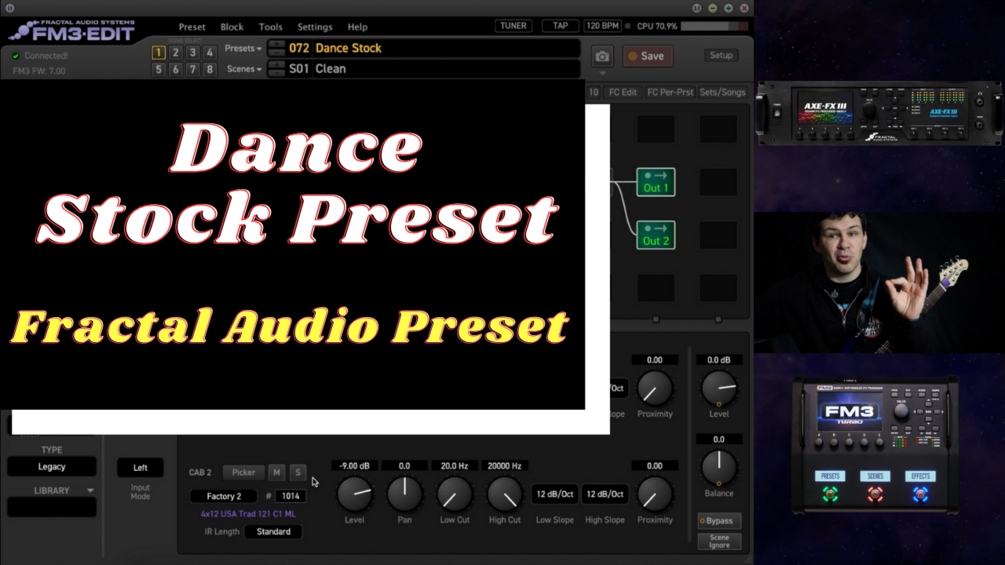Open the Tools menu
The height and width of the screenshot is (565, 1005).
(x=270, y=27)
